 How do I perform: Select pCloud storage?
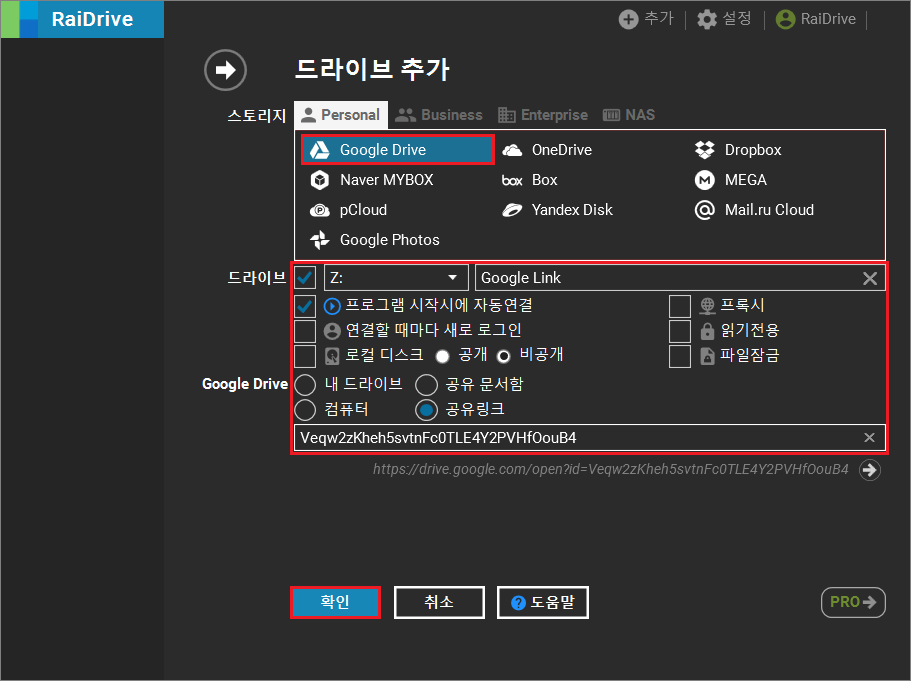tap(348, 210)
